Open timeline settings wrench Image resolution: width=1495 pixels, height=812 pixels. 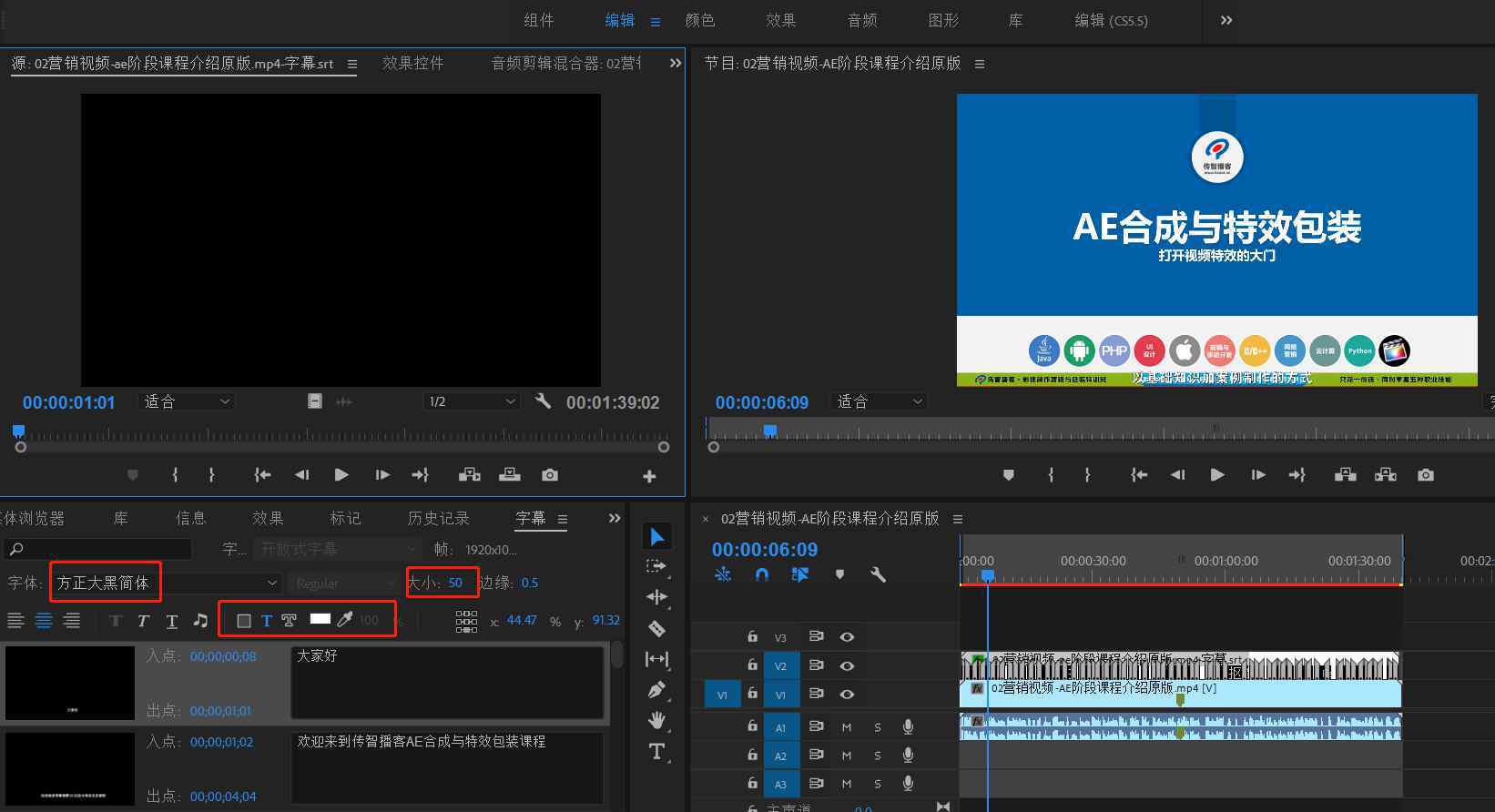coord(878,574)
